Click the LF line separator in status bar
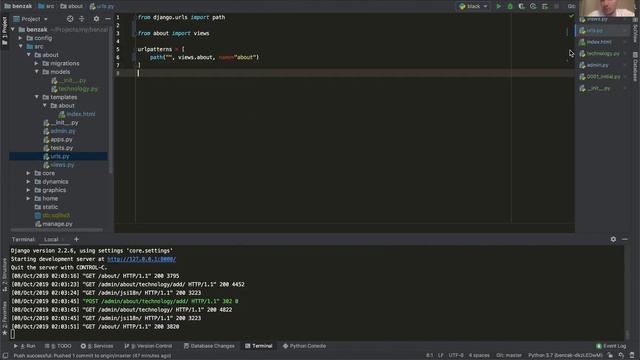Viewport: 640px width, 360px height. coord(440,356)
